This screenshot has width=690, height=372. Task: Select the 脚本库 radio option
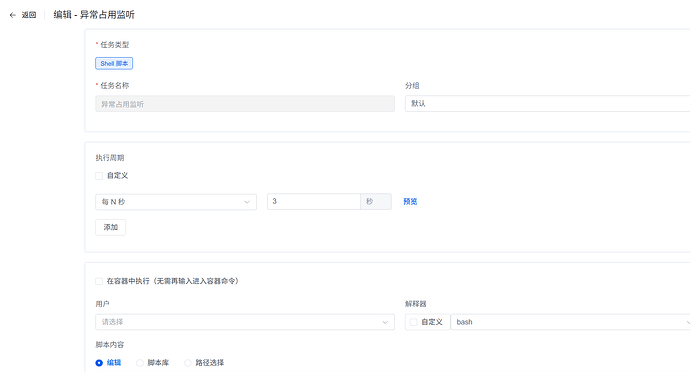(x=139, y=363)
